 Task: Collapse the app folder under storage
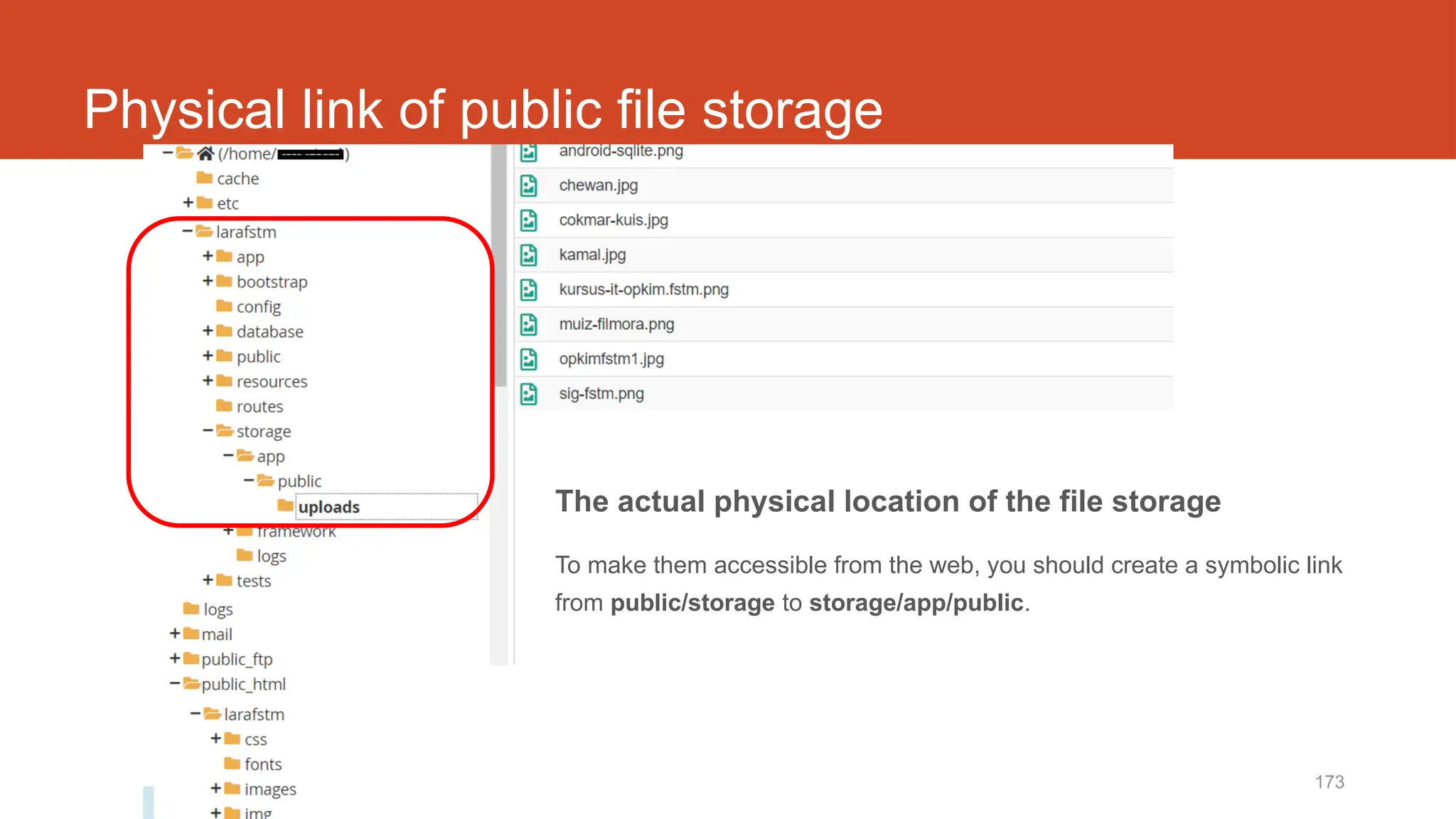coord(228,455)
